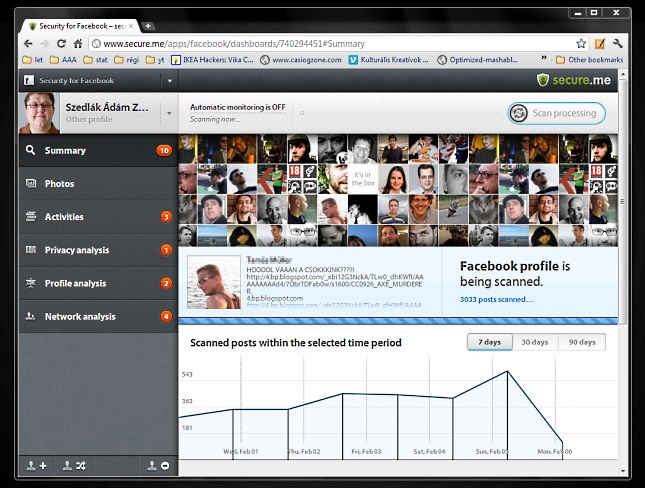Click the Sun, Feb 05 chart peak point
Screen dimensions: 645x488
pos(507,371)
